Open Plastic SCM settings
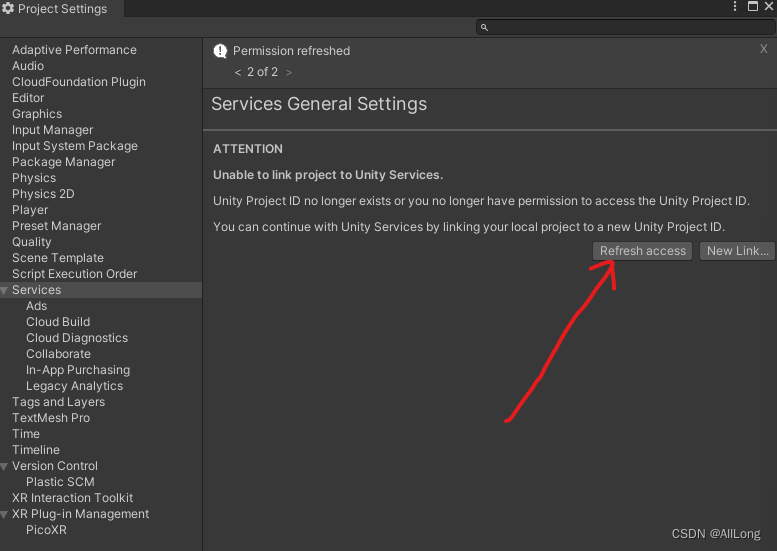Image resolution: width=777 pixels, height=551 pixels. coord(60,482)
